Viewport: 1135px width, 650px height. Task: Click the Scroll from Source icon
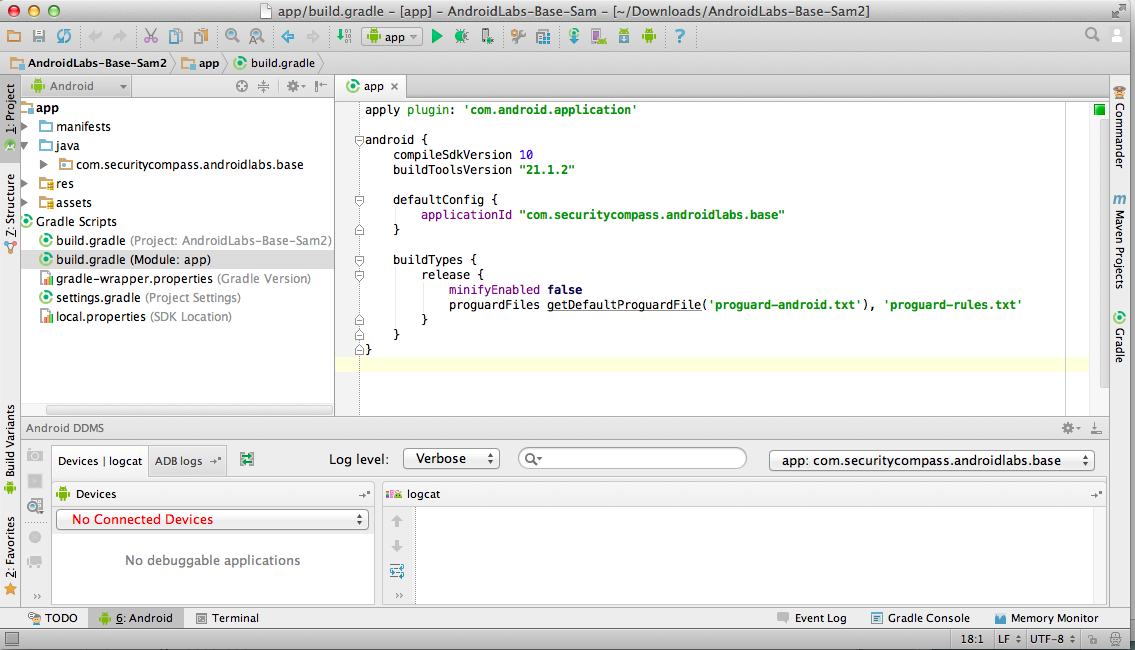[242, 86]
